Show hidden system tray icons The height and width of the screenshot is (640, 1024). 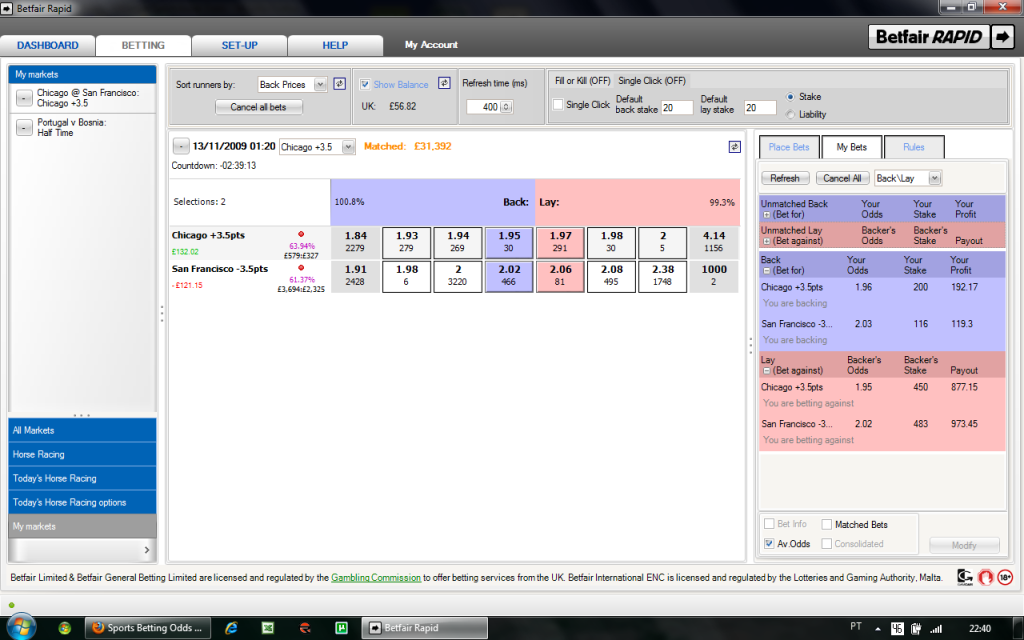[x=878, y=629]
